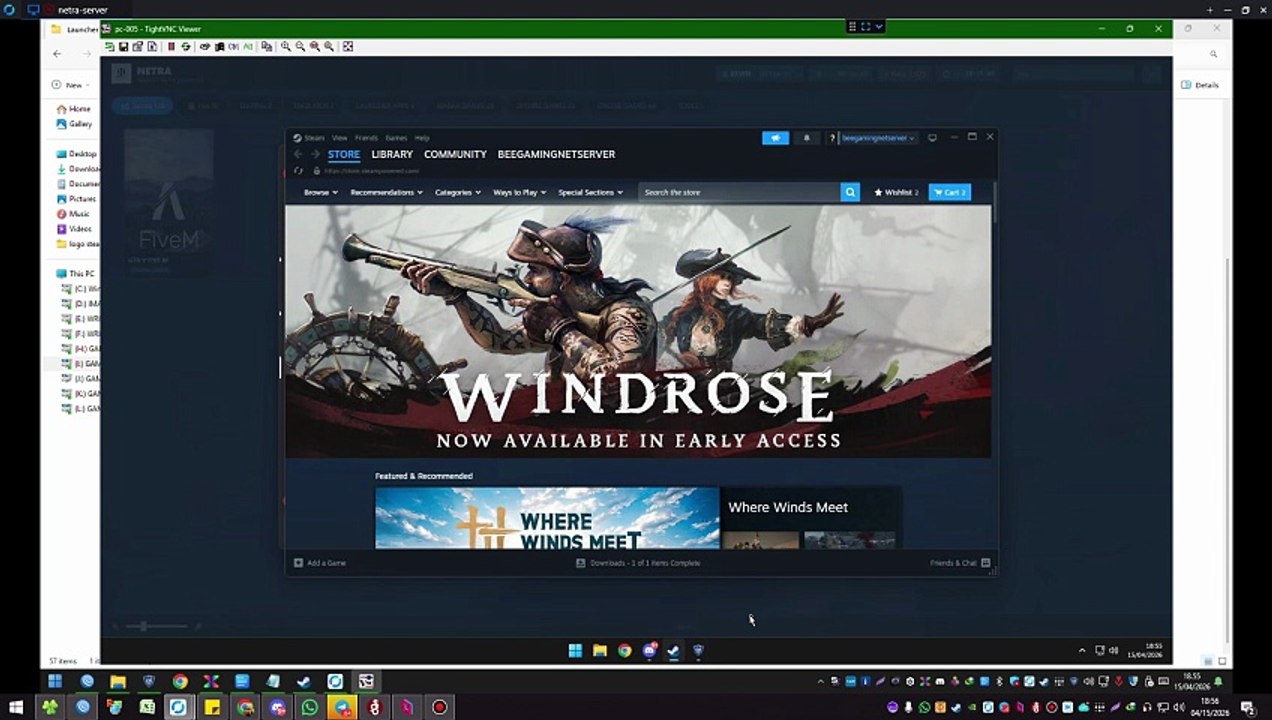Viewport: 1272px width, 720px height.
Task: Expand the Recommendations dropdown
Action: tap(386, 192)
